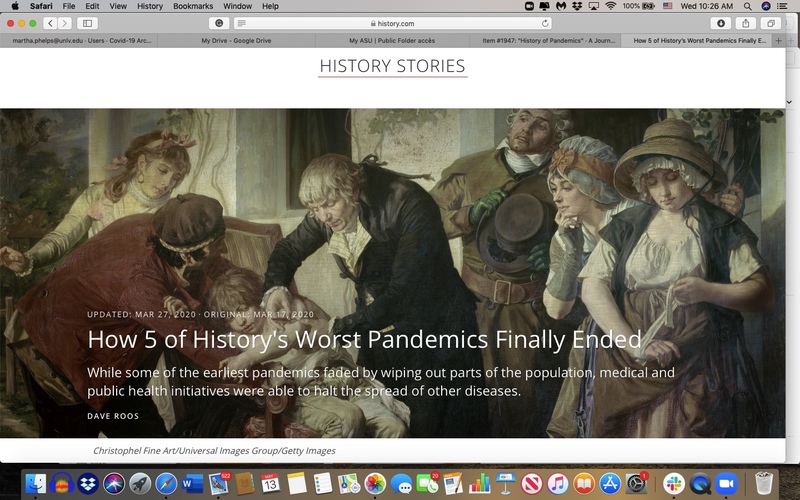Open Microsoft Word from the Dock

(192, 483)
